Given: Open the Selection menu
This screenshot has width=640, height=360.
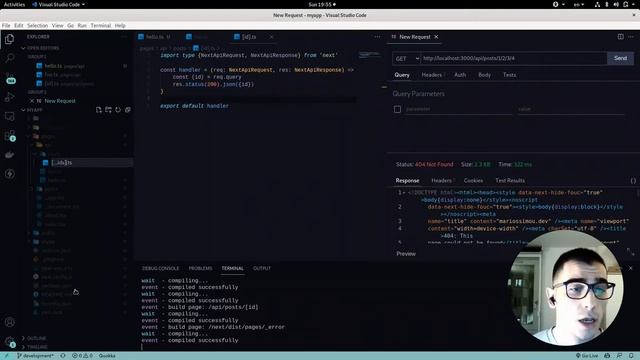Looking at the screenshot, I should (x=38, y=25).
